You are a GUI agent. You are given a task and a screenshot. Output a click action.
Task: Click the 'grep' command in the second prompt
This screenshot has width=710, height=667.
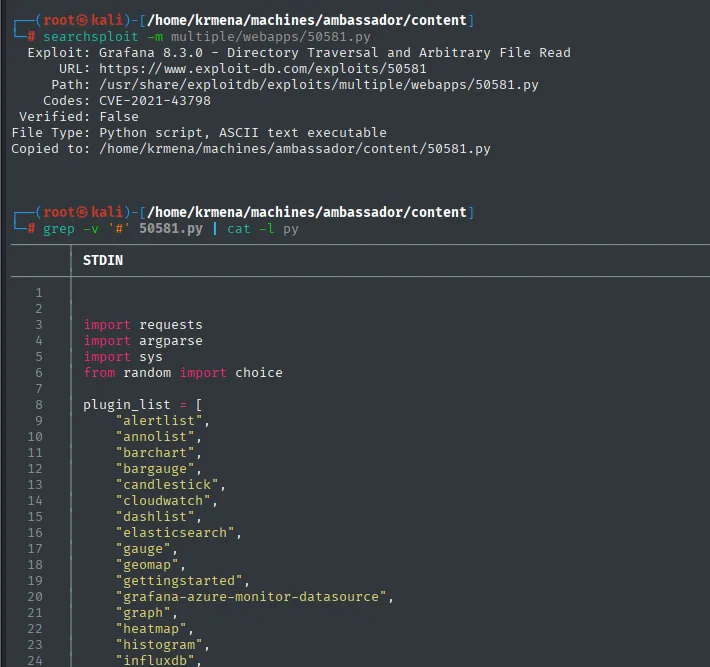(x=58, y=229)
